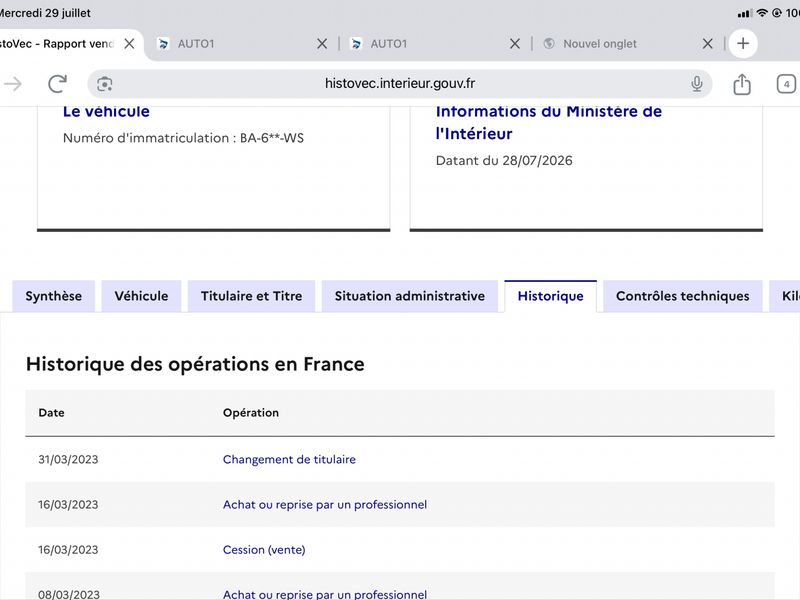Screen dimensions: 800x600
Task: Click the Datant du 28/07/2026 text
Action: pyautogui.click(x=504, y=160)
